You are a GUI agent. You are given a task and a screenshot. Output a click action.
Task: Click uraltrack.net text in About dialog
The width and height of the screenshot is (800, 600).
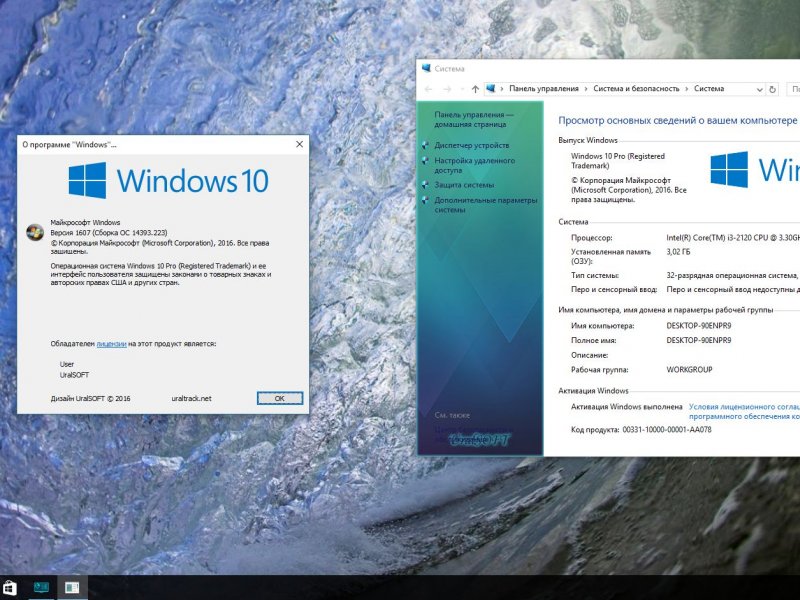191,398
